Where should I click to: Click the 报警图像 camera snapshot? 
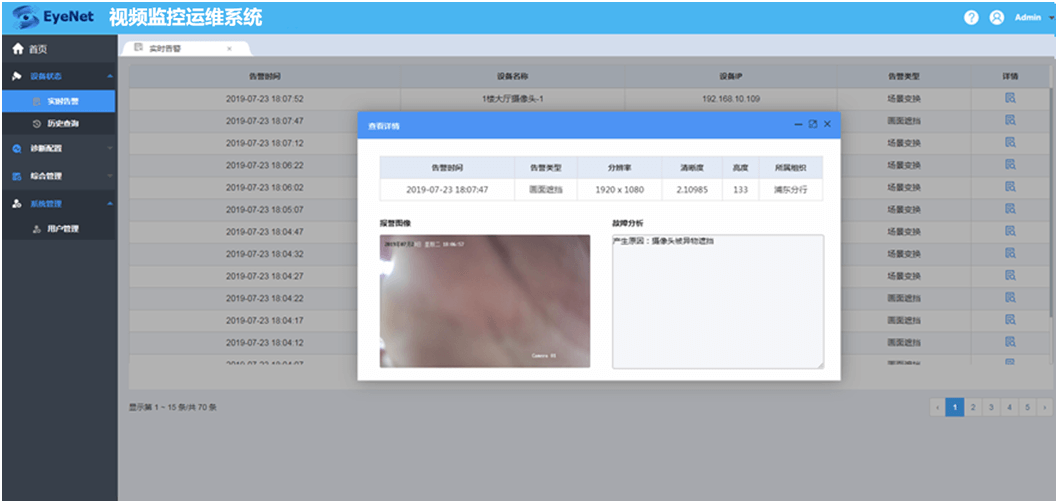click(484, 301)
